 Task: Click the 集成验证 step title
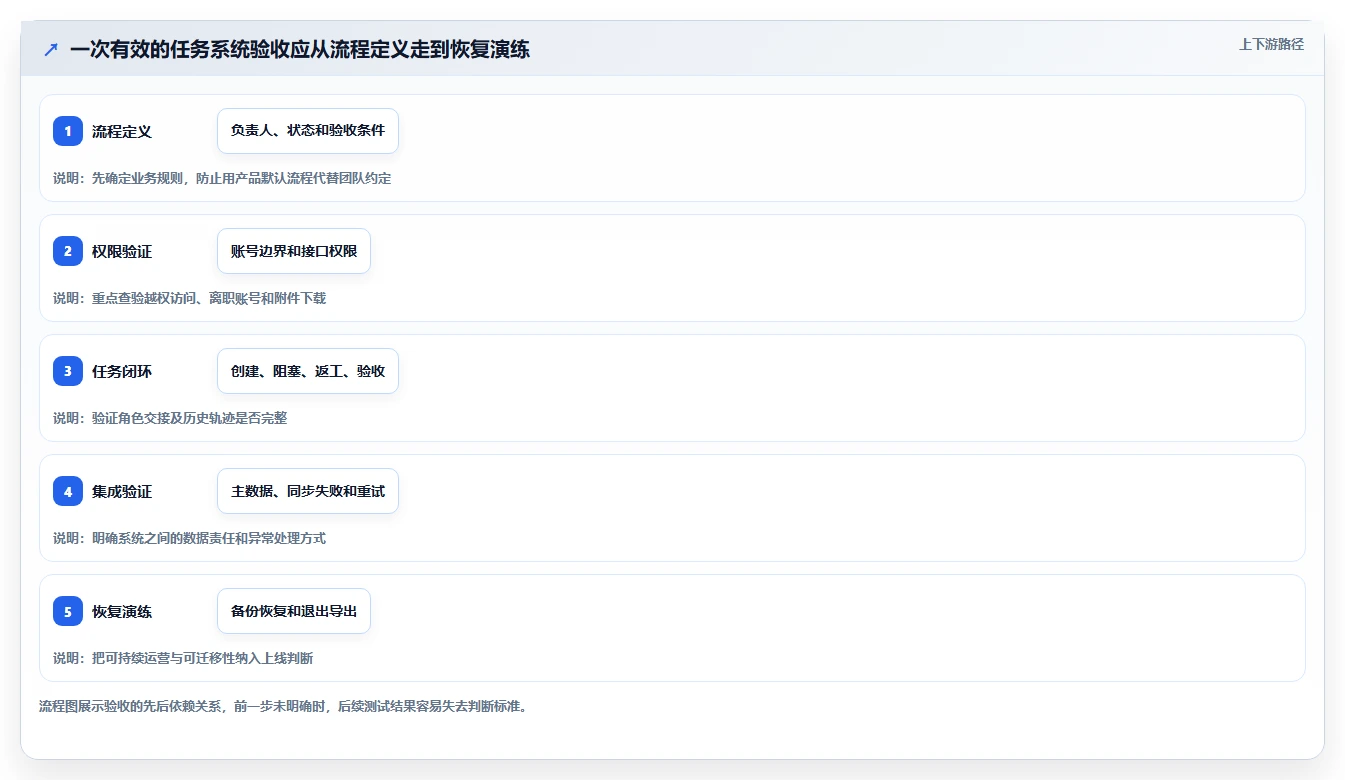122,491
